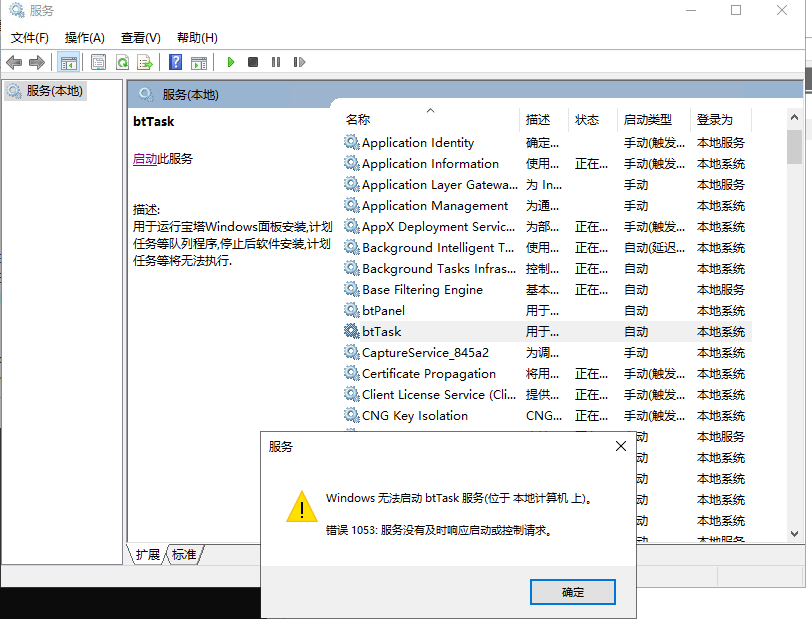The image size is (812, 619).
Task: Click the CaptureService_845a2 service name
Action: tap(425, 353)
